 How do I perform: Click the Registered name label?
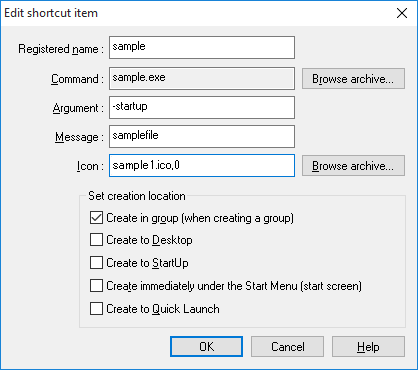click(x=61, y=49)
